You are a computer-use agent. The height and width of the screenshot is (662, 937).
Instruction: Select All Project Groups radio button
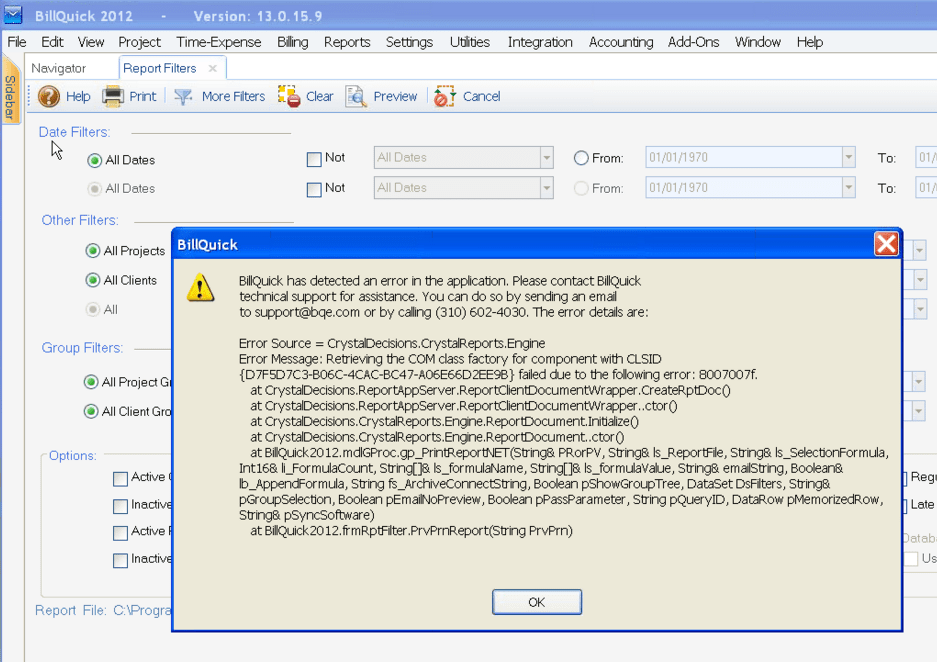pyautogui.click(x=91, y=382)
